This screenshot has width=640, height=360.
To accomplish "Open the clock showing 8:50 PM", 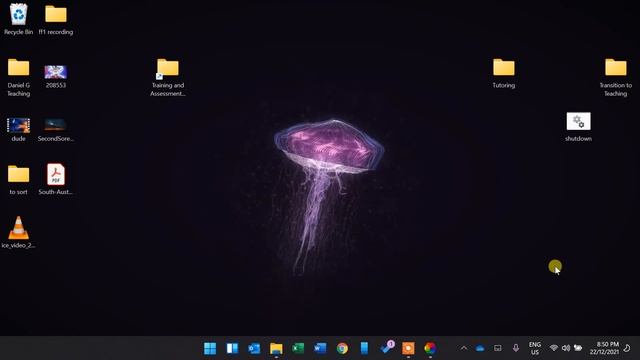I will tap(604, 348).
